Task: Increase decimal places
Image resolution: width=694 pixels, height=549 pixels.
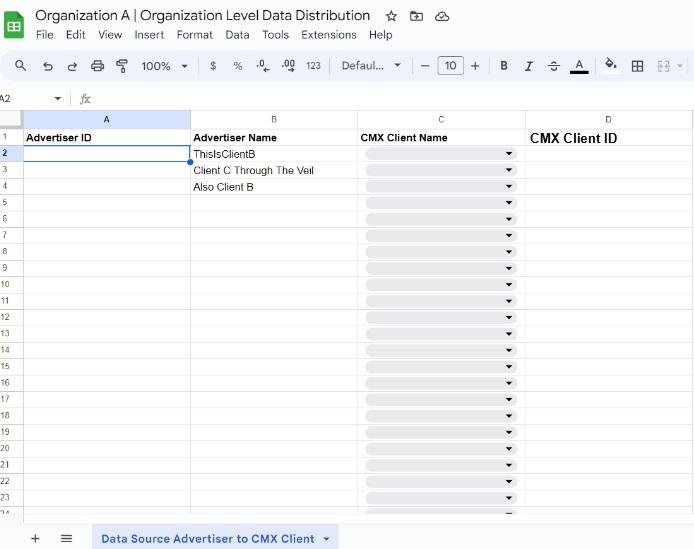Action: tap(288, 66)
